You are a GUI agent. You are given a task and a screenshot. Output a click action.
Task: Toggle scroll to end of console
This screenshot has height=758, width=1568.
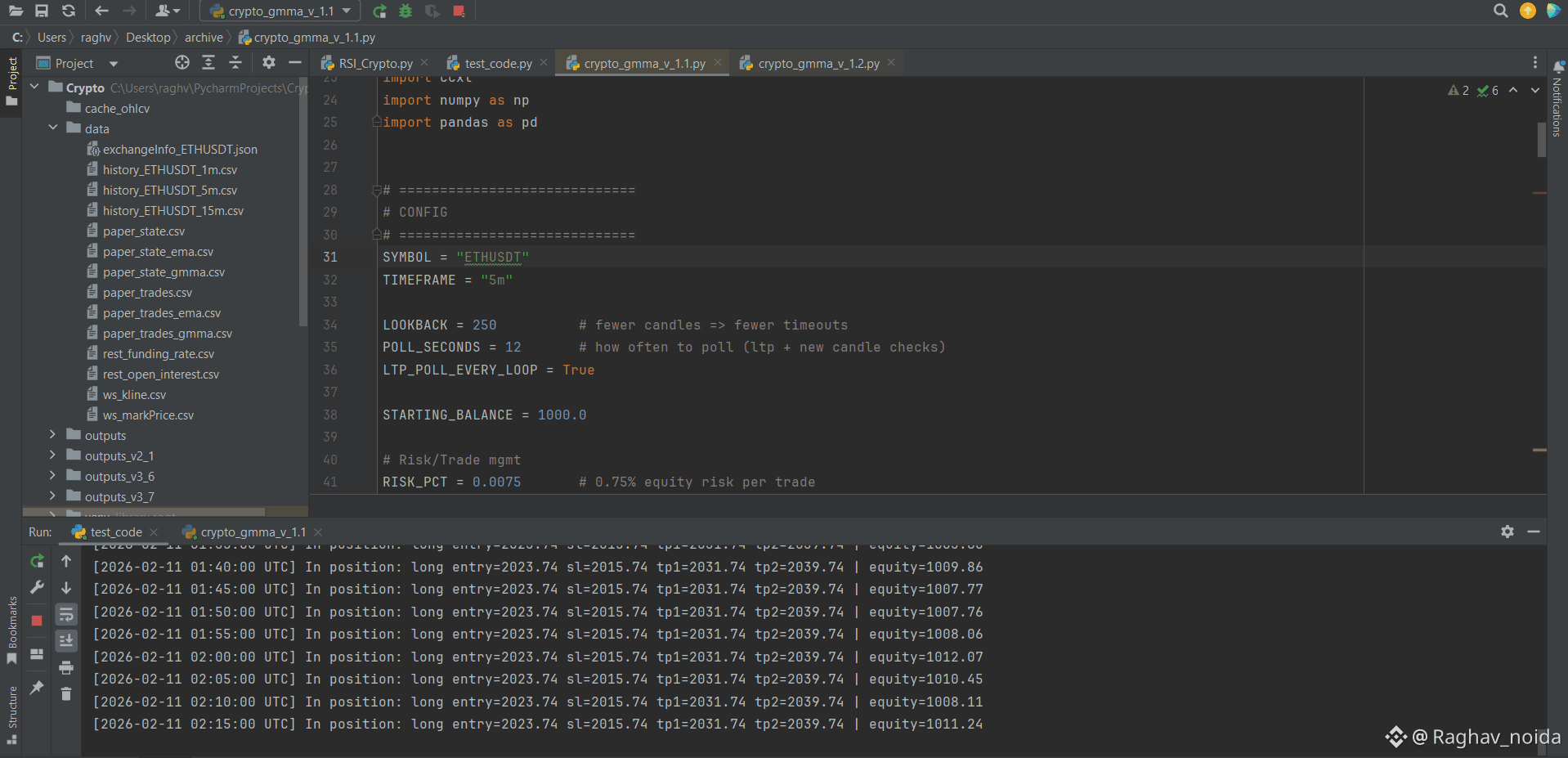click(x=66, y=640)
